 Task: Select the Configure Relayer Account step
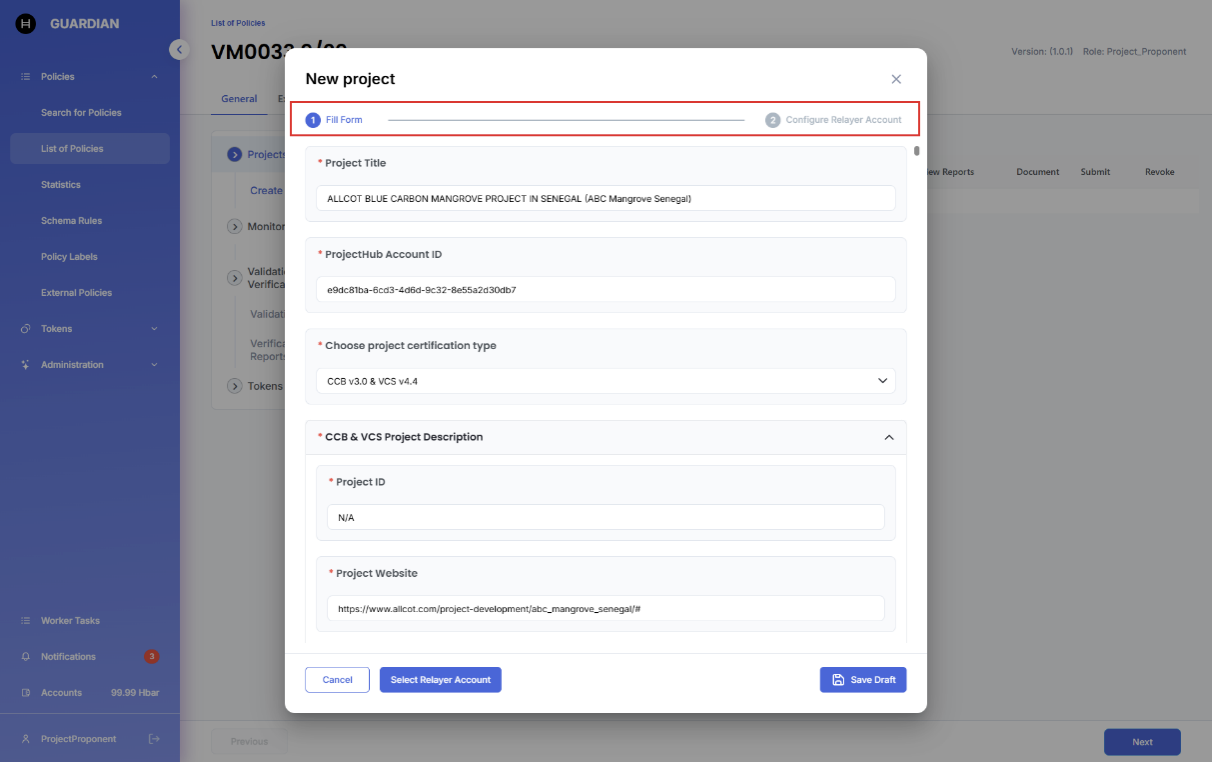coord(834,120)
